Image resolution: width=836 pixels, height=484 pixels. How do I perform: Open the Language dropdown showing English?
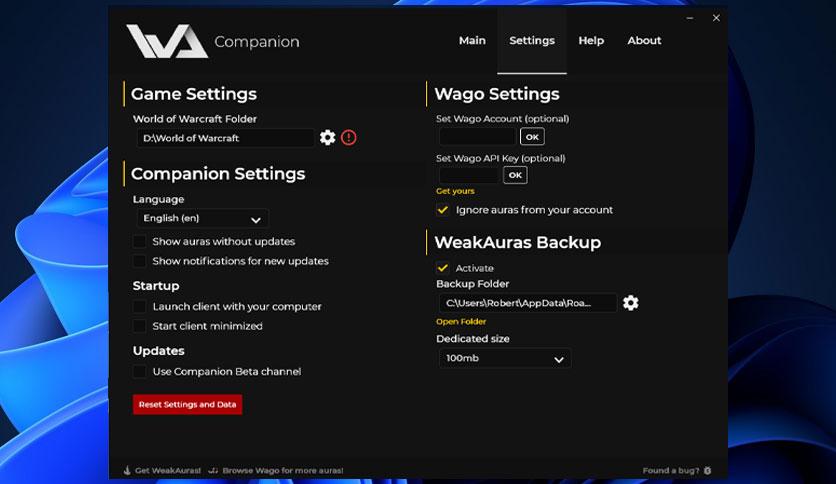point(203,219)
